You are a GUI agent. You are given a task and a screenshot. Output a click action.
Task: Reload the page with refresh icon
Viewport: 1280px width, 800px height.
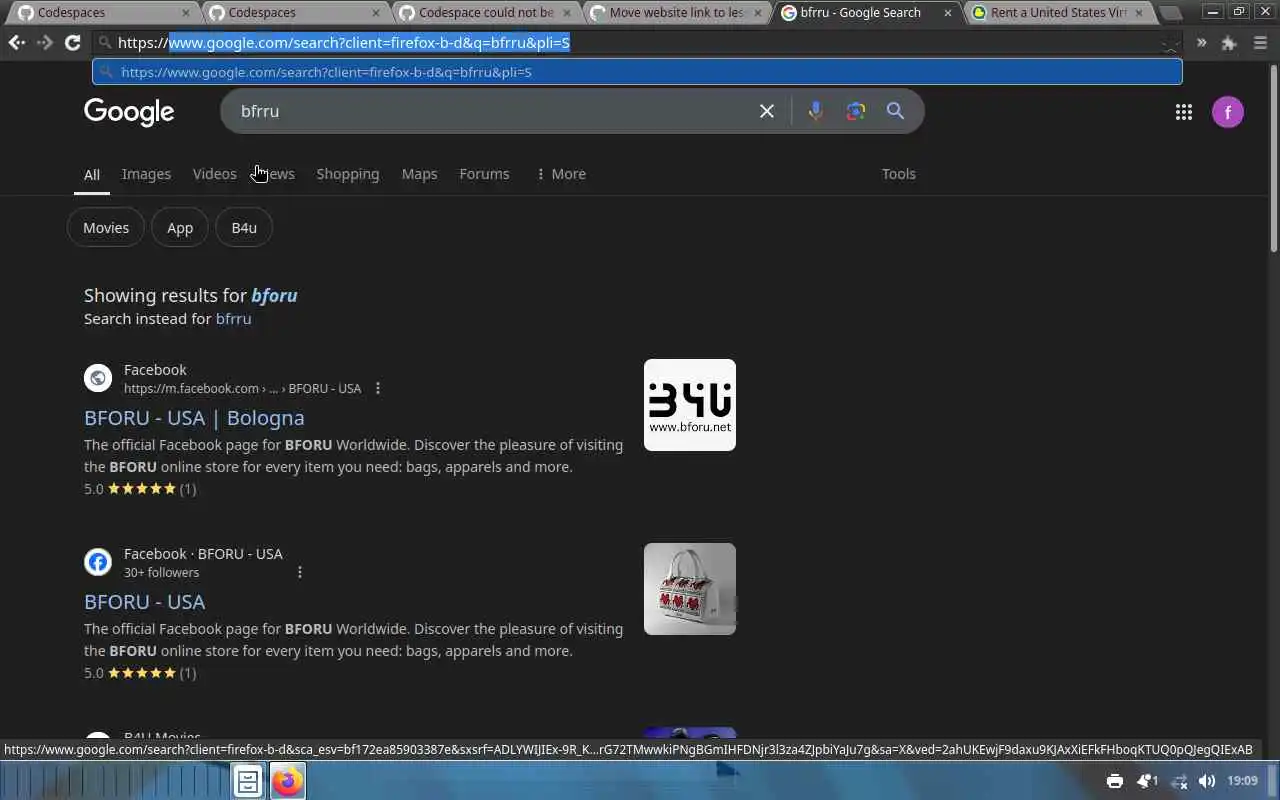click(72, 43)
